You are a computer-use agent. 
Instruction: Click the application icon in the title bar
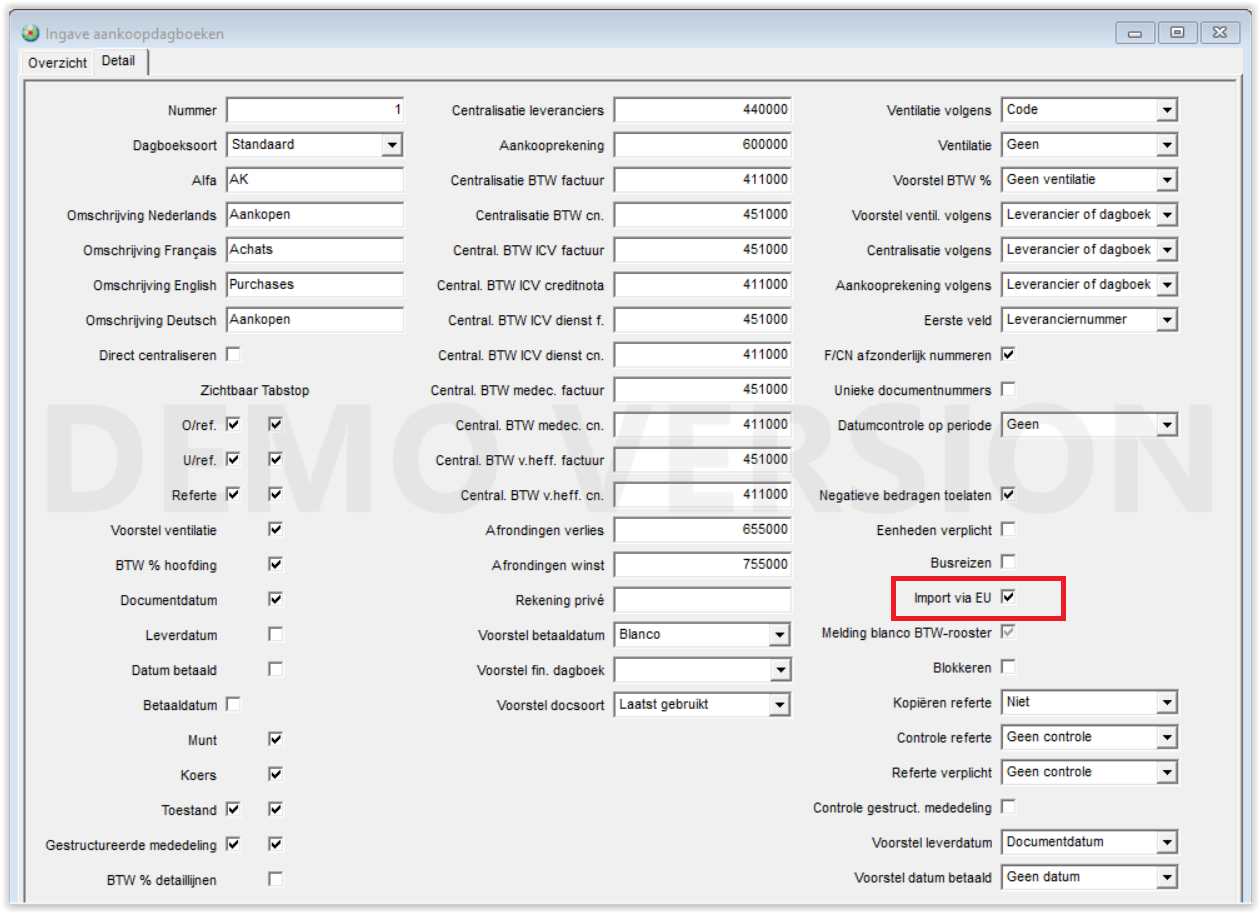(x=31, y=33)
